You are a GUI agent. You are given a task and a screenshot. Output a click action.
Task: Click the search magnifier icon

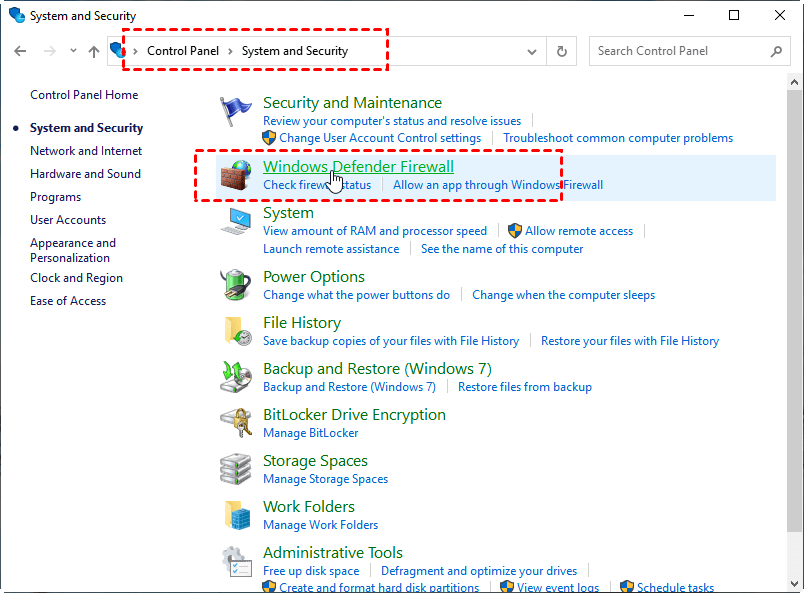(x=776, y=51)
